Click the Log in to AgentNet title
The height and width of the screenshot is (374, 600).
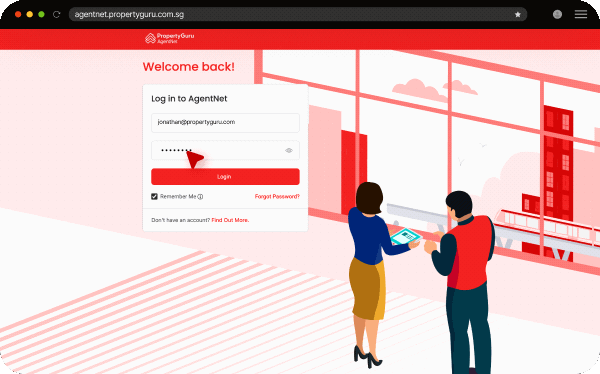coord(189,99)
